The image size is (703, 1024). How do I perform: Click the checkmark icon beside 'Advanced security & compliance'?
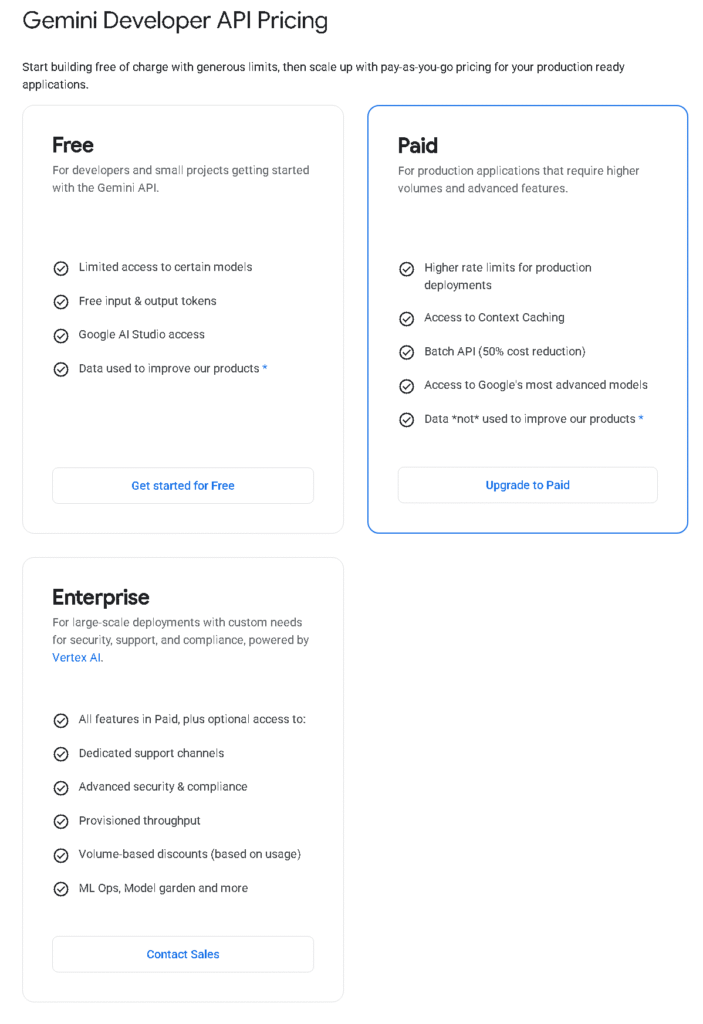[61, 787]
